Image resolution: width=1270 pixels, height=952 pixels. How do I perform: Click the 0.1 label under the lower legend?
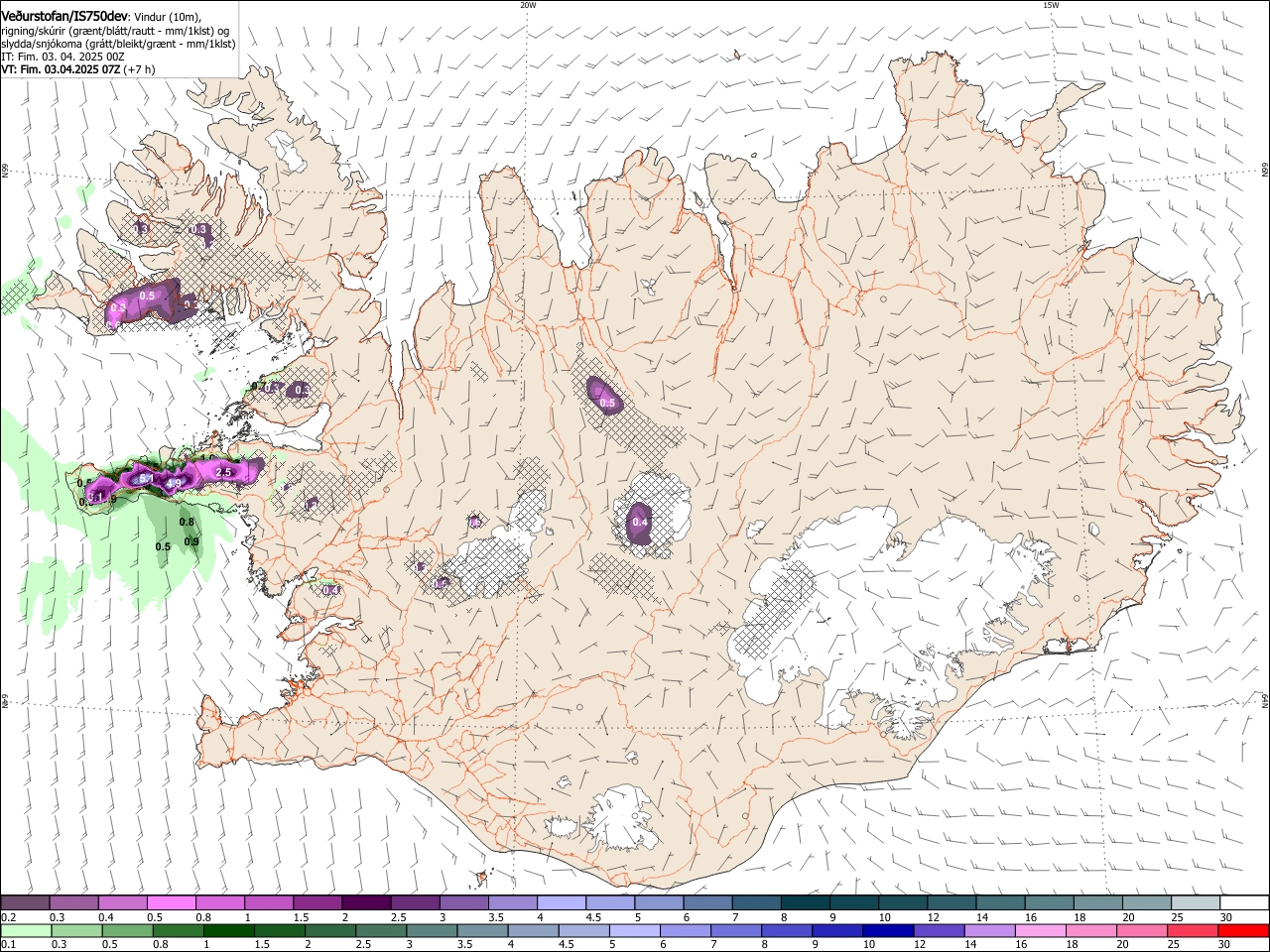8,944
